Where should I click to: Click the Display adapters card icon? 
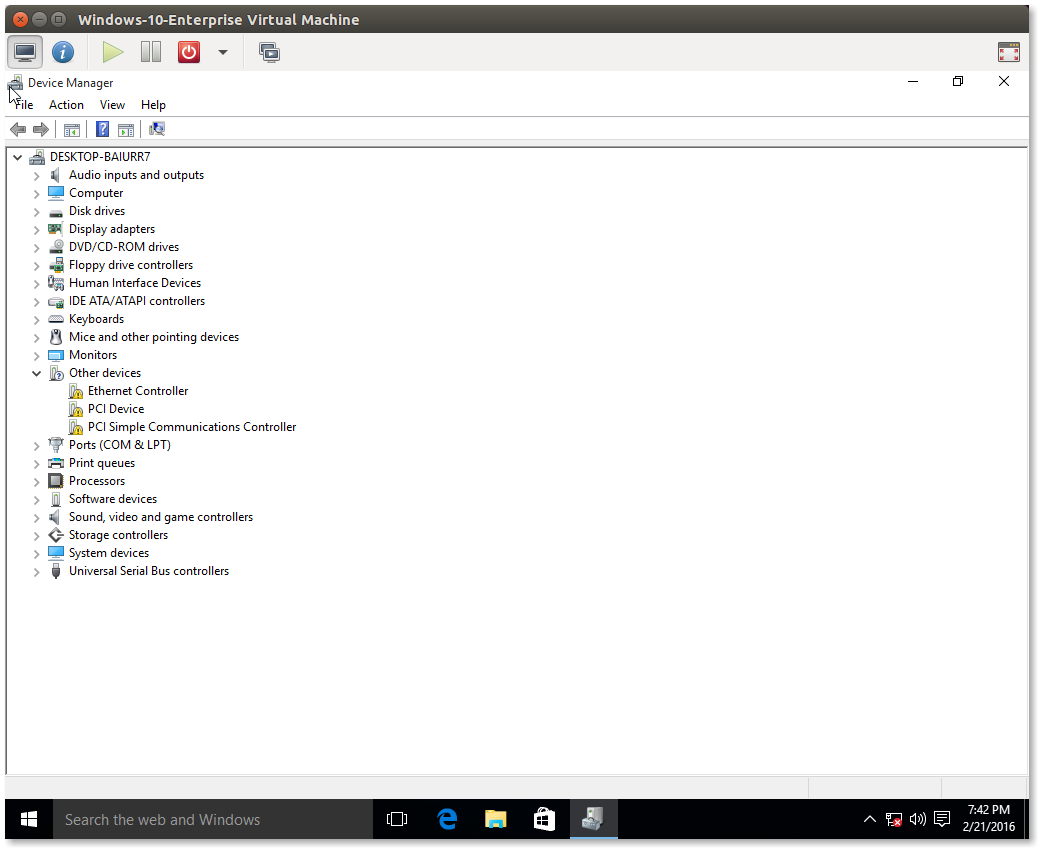pos(56,229)
